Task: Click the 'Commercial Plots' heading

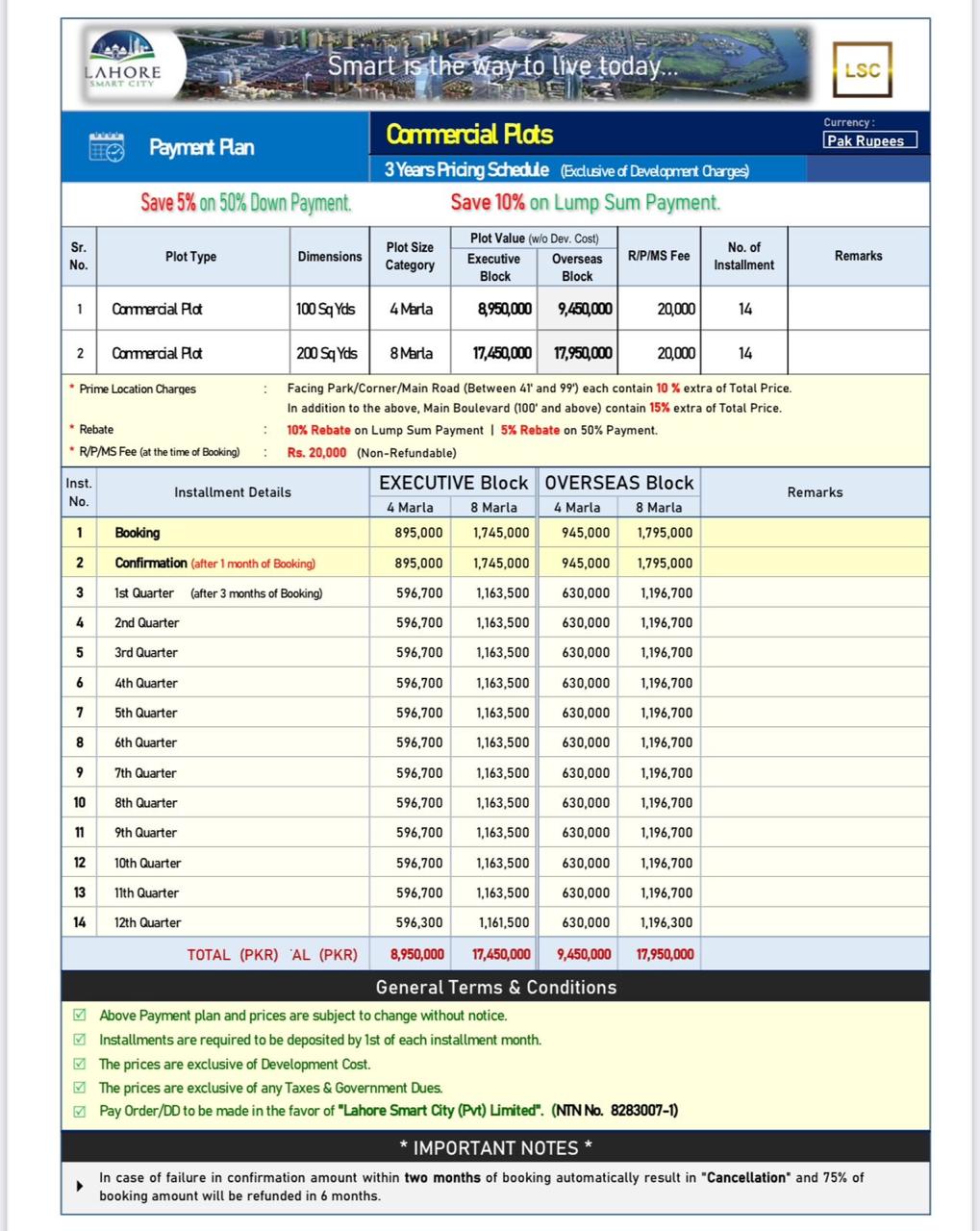Action: point(469,135)
